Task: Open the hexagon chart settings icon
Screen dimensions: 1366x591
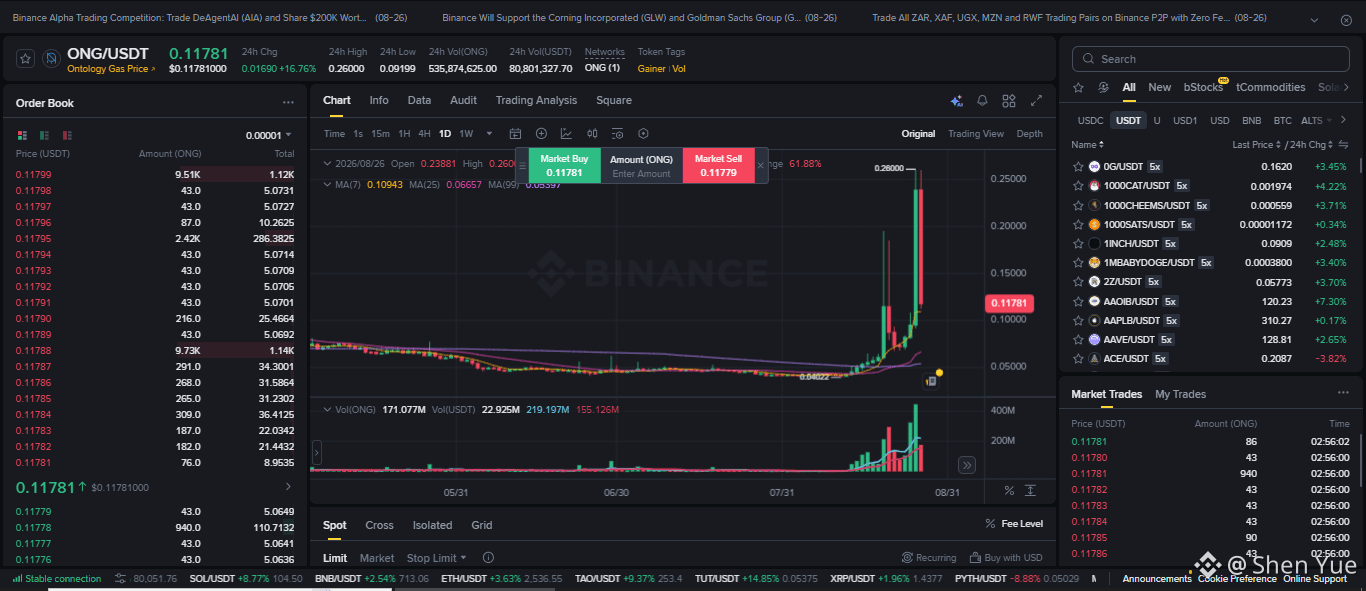Action: pos(643,133)
